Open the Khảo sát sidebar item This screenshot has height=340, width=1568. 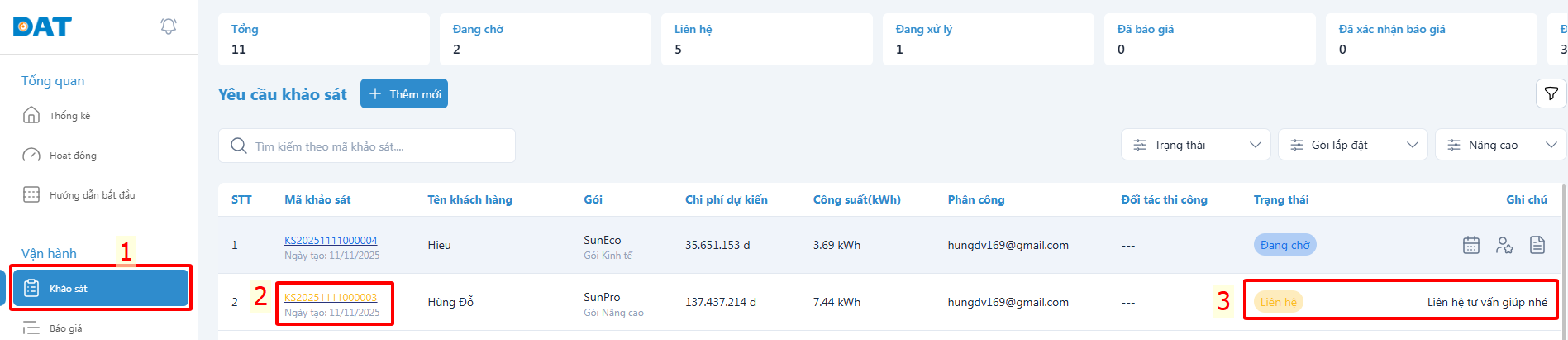click(x=100, y=288)
